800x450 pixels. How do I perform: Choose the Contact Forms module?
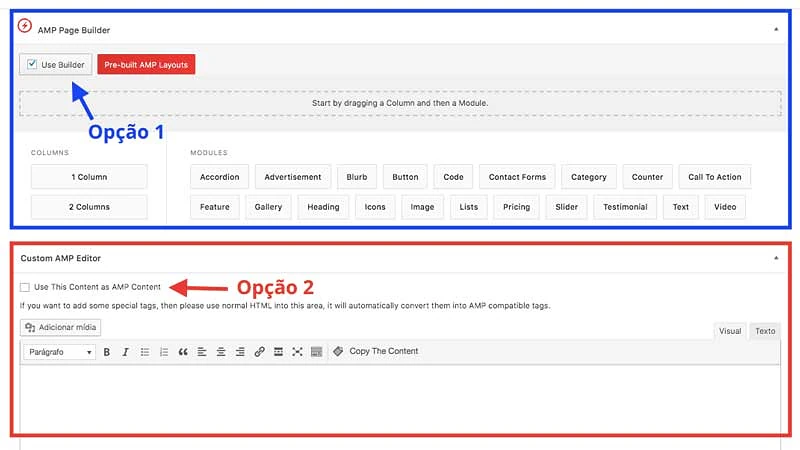[x=517, y=177]
